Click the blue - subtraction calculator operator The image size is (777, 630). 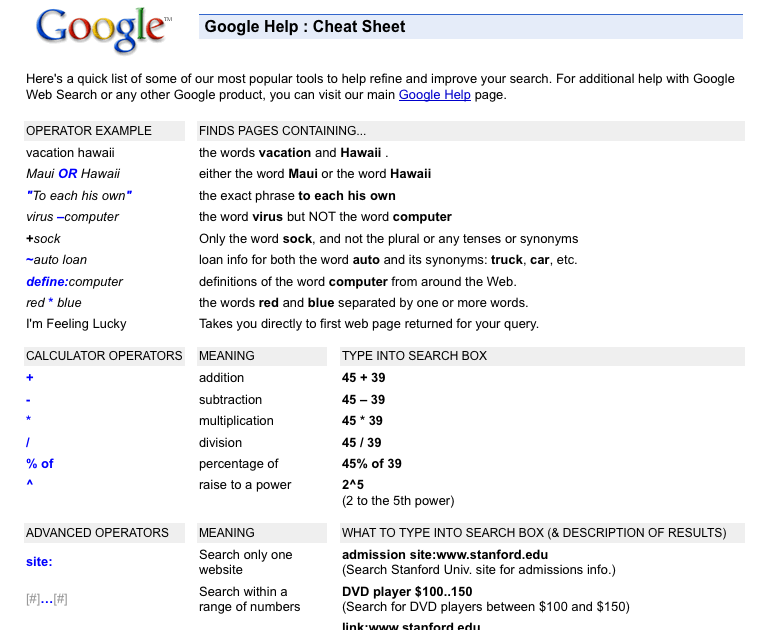pos(29,400)
